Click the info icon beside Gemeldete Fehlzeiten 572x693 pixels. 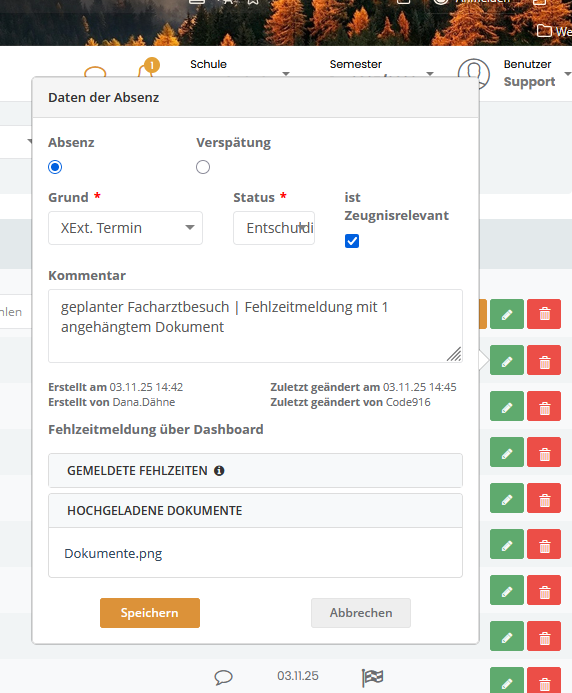point(219,471)
